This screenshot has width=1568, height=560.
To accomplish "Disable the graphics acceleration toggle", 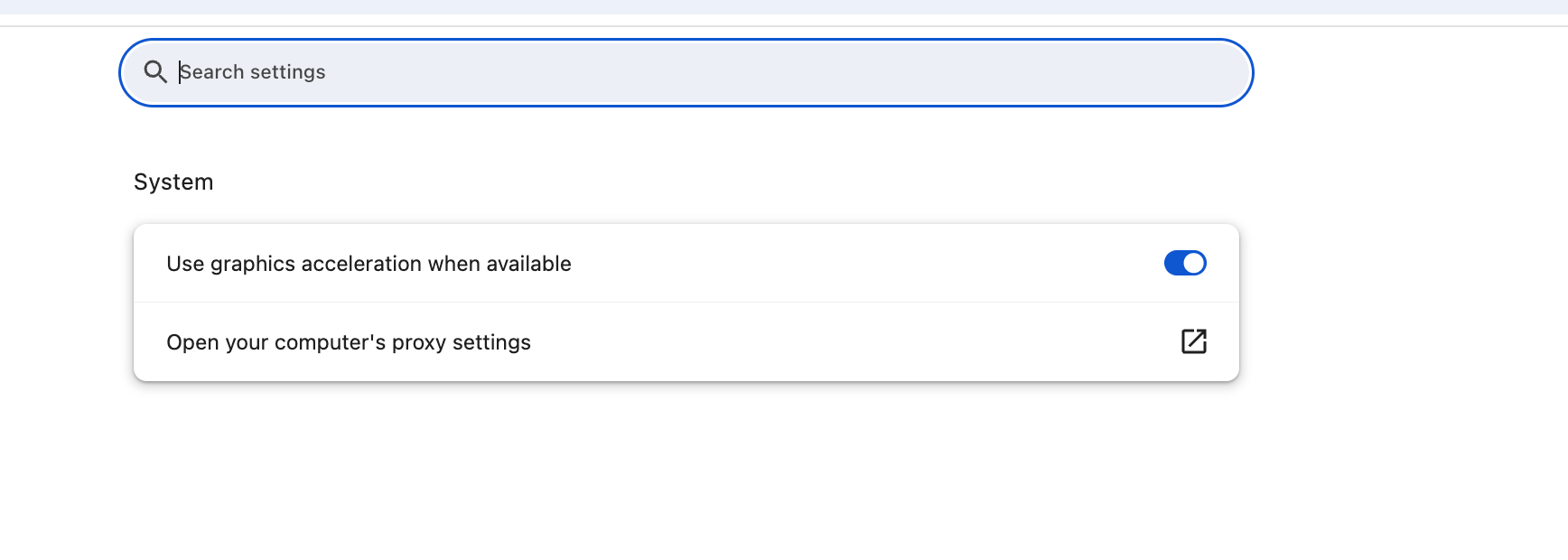I will click(x=1185, y=263).
